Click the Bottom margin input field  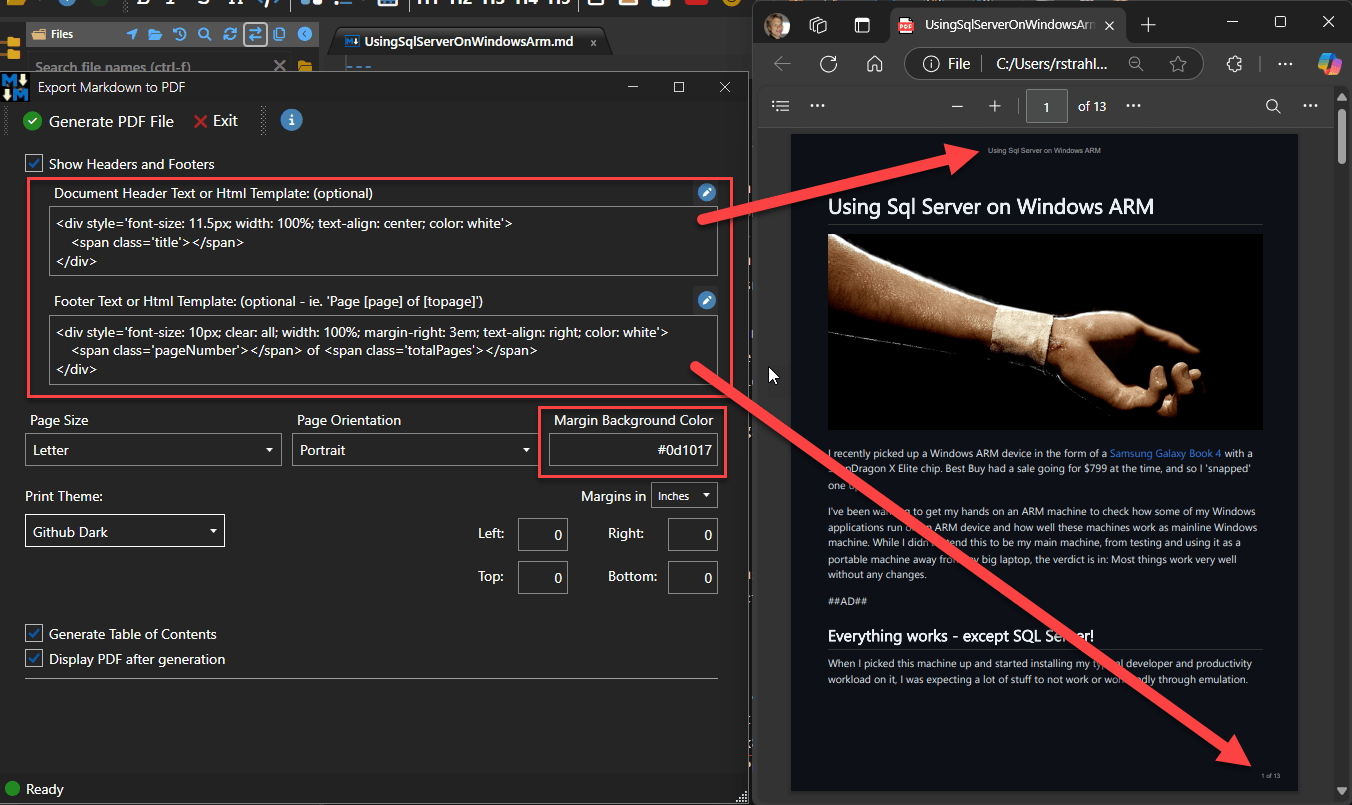693,577
